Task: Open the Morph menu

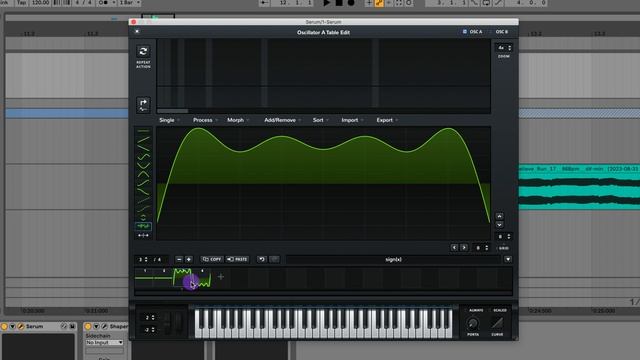Action: click(238, 120)
